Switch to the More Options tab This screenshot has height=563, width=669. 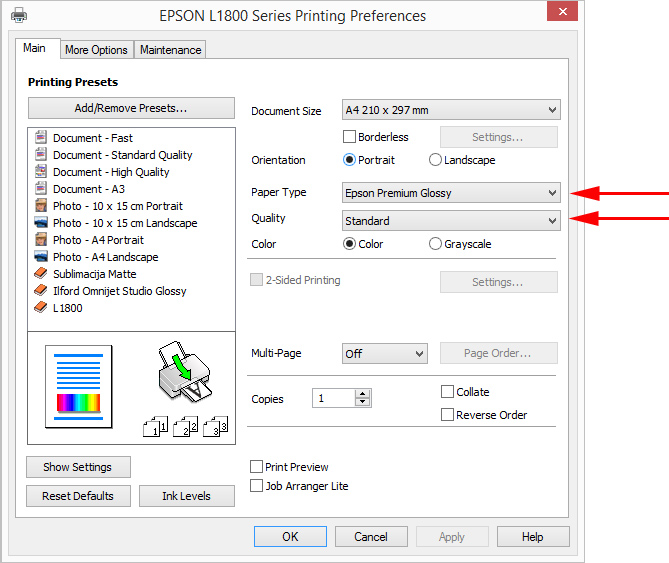pos(96,50)
